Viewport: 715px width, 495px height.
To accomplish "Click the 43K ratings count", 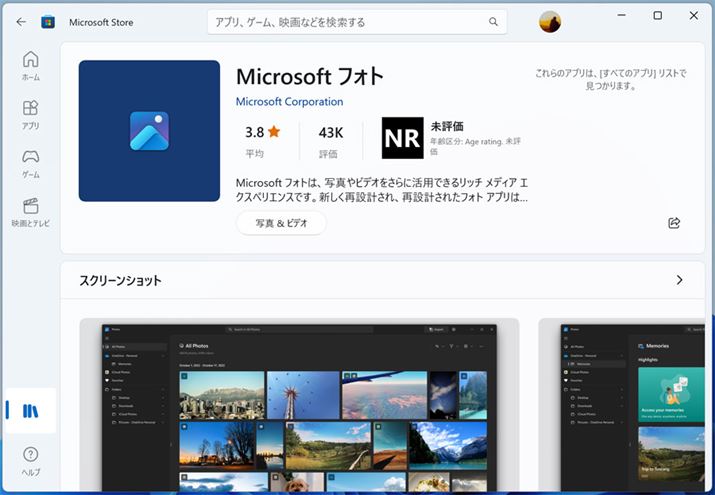I will pyautogui.click(x=331, y=133).
